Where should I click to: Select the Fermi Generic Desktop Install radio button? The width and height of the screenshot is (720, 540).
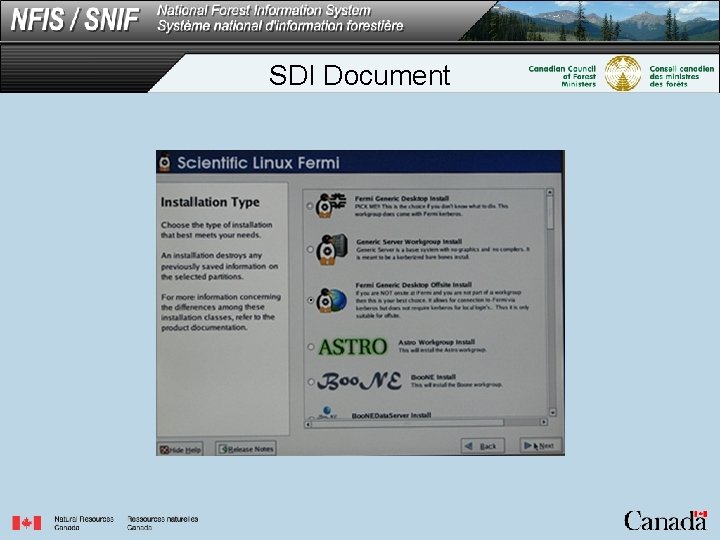pyautogui.click(x=310, y=206)
